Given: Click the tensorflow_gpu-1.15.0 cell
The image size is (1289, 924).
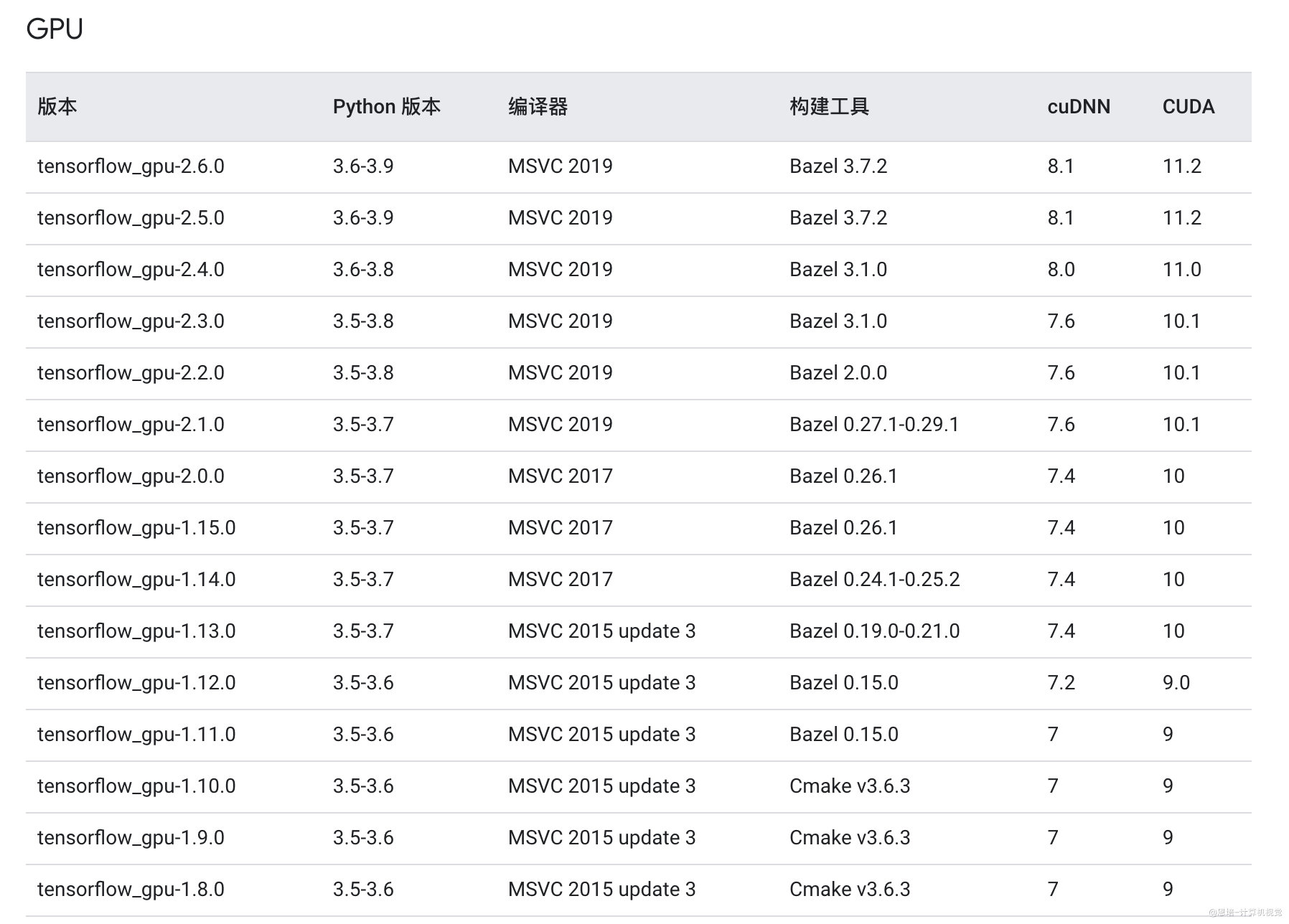Looking at the screenshot, I should tap(136, 528).
